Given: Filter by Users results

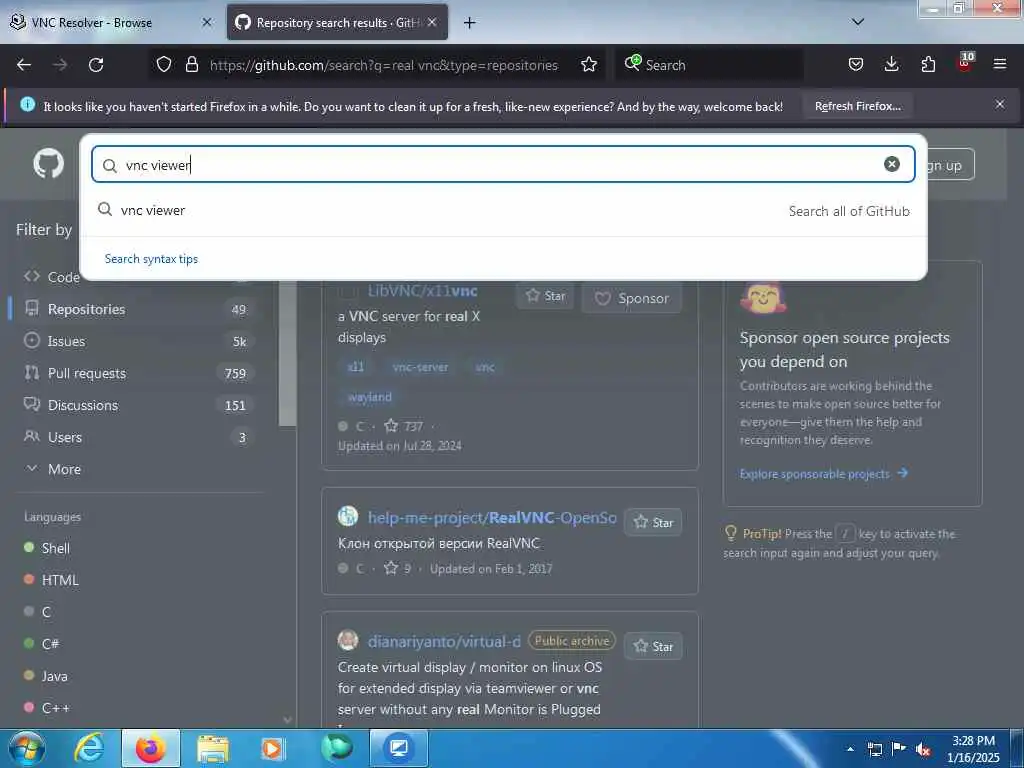Looking at the screenshot, I should [x=137, y=437].
